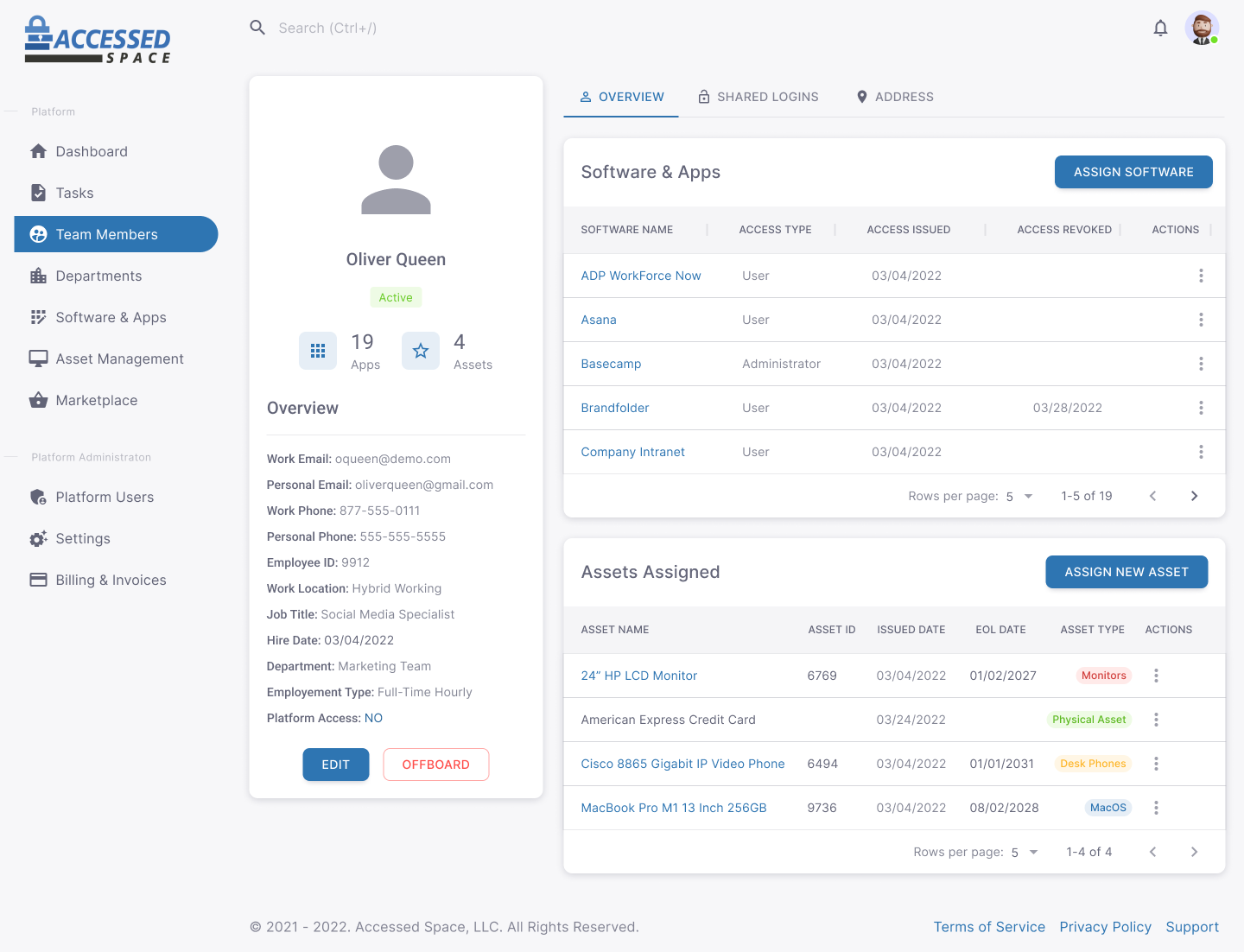This screenshot has width=1244, height=952.
Task: Open the Asana software link
Action: pos(599,320)
